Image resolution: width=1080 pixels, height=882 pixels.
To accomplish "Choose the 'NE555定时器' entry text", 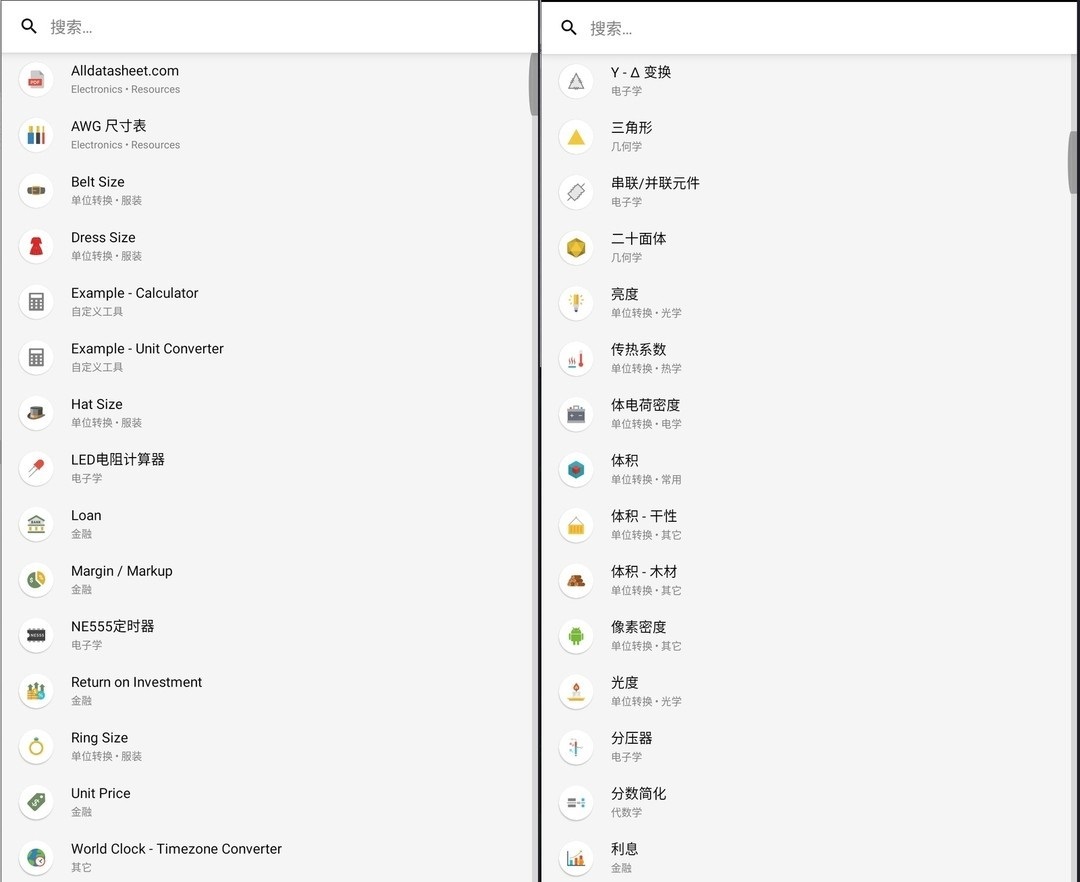I will point(112,626).
